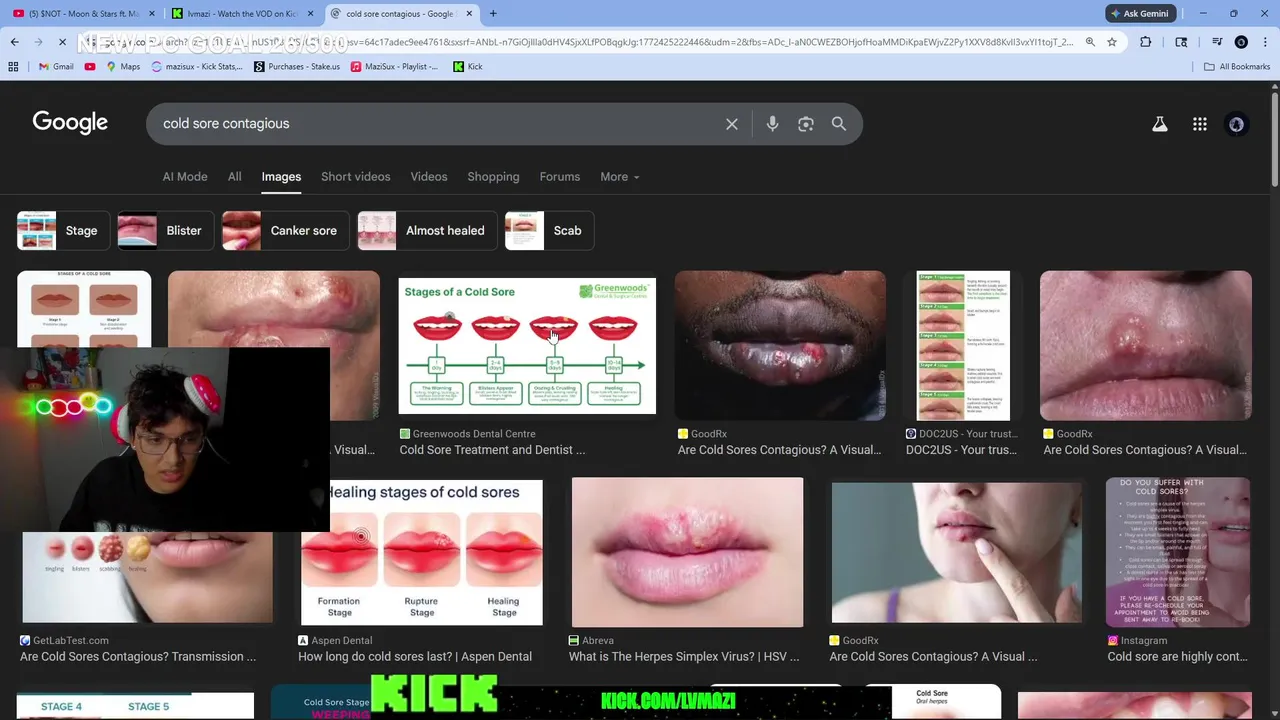The width and height of the screenshot is (1280, 720).
Task: Select the Images tab
Action: (x=281, y=176)
